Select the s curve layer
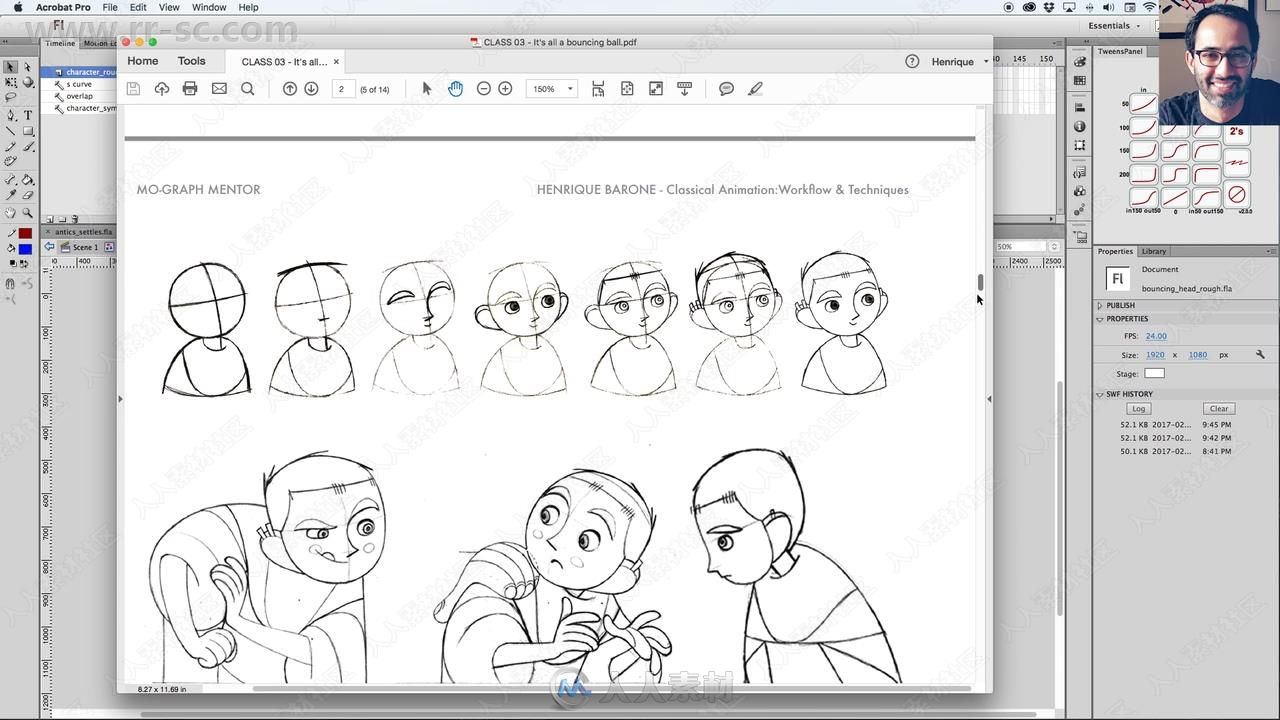 click(79, 84)
